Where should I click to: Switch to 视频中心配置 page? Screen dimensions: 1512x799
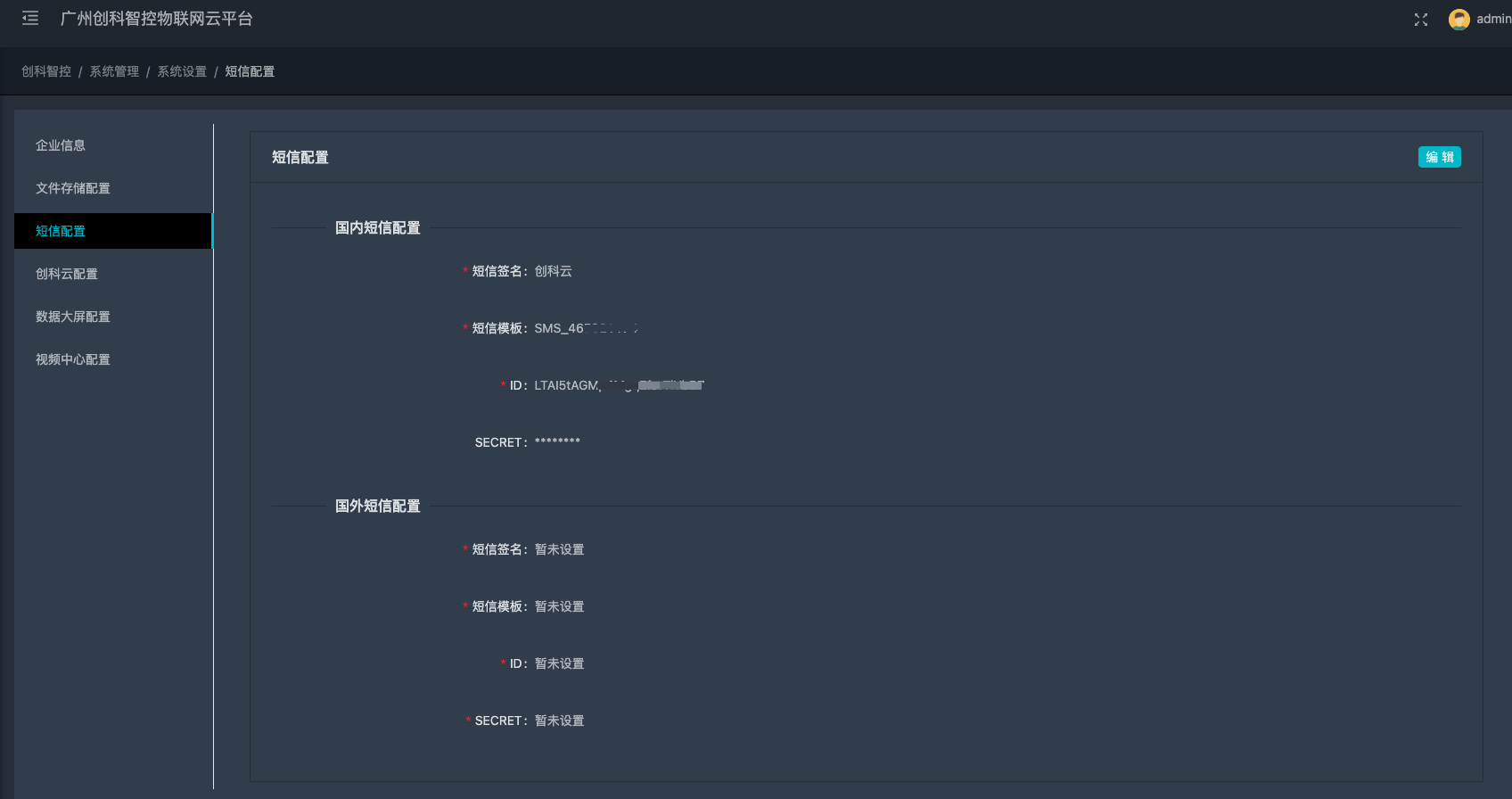pos(73,359)
